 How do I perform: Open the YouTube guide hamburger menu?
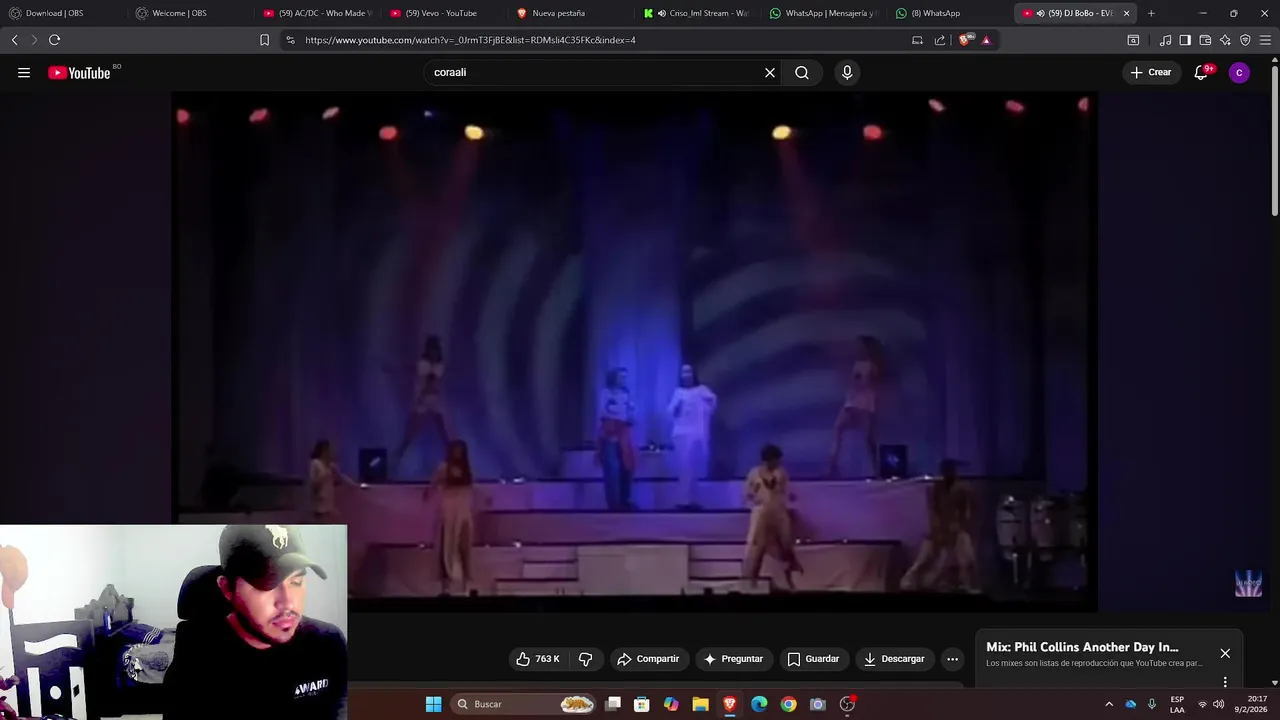(x=24, y=72)
